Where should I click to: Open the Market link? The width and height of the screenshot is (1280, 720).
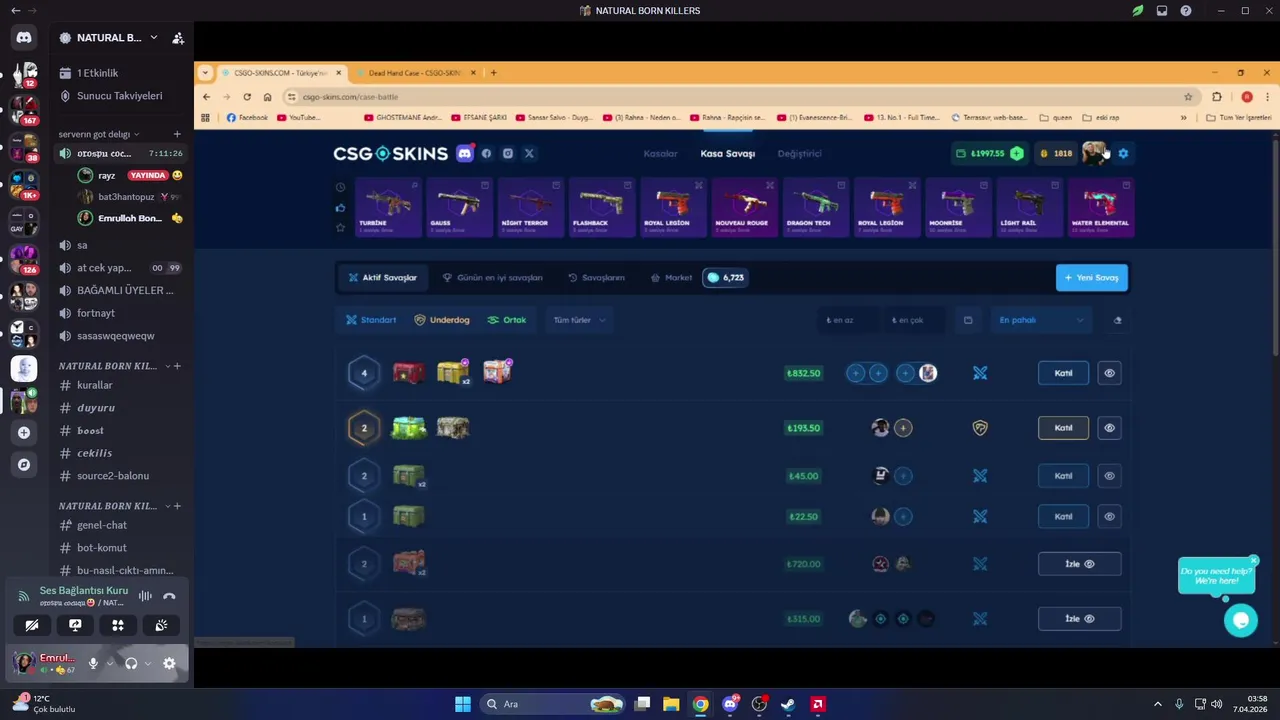(671, 277)
